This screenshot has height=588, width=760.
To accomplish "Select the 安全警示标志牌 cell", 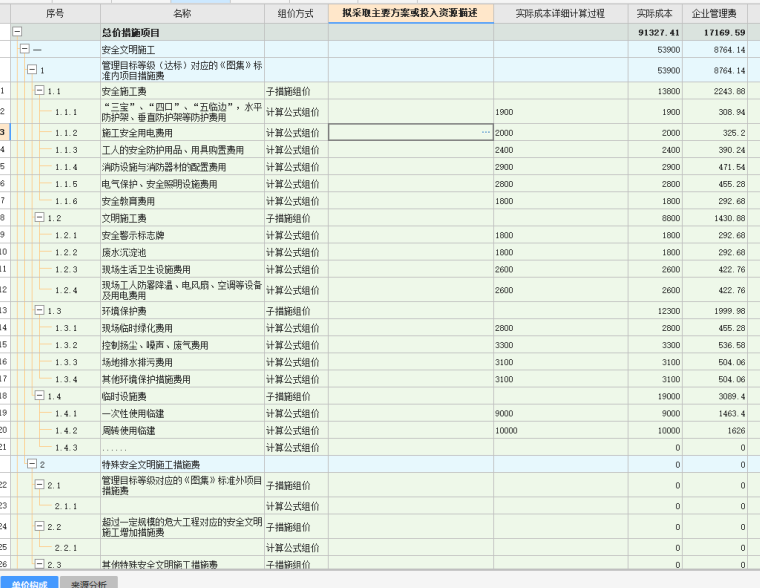I will point(182,235).
